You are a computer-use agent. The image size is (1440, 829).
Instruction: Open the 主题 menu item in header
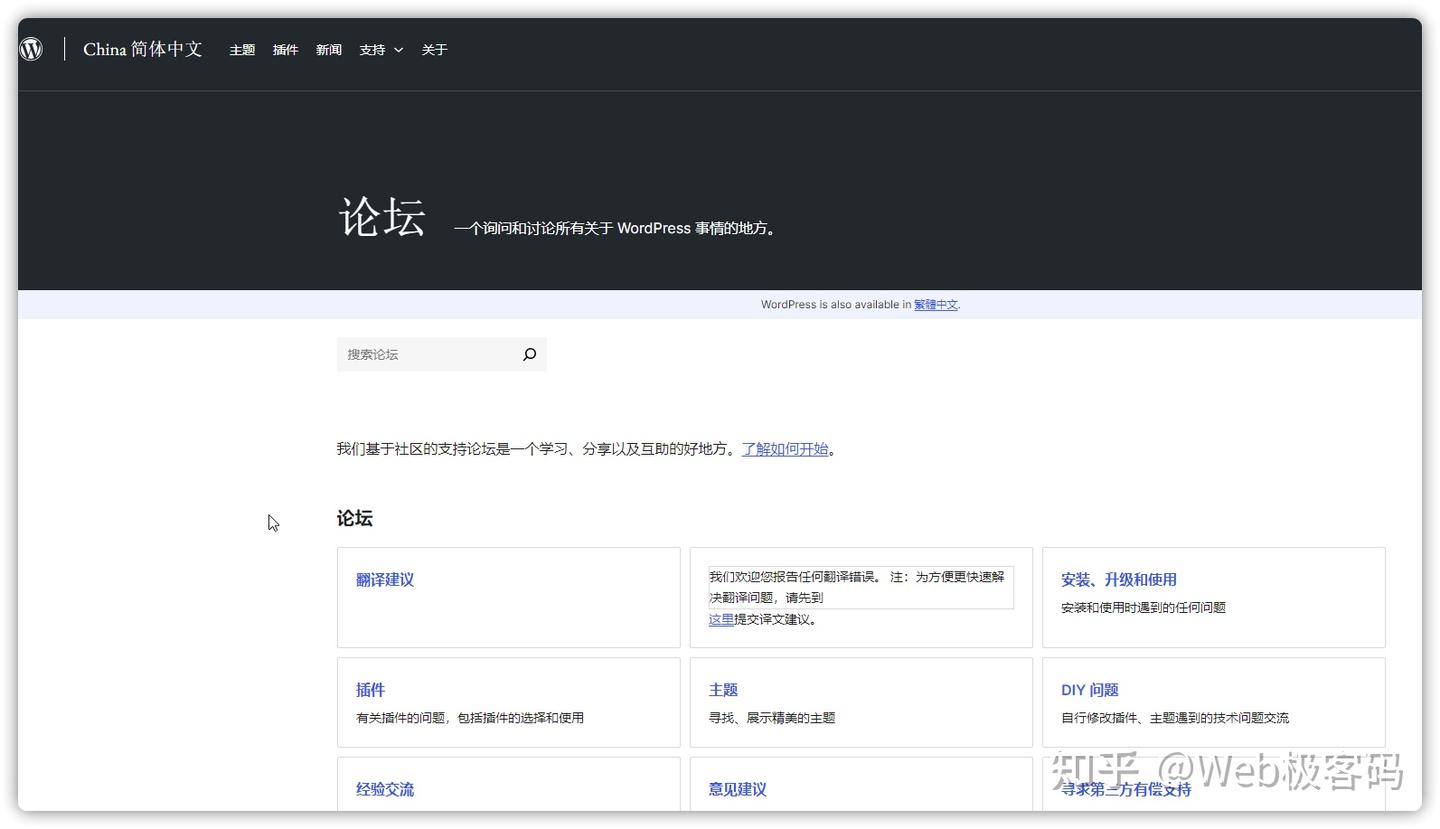[x=242, y=50]
